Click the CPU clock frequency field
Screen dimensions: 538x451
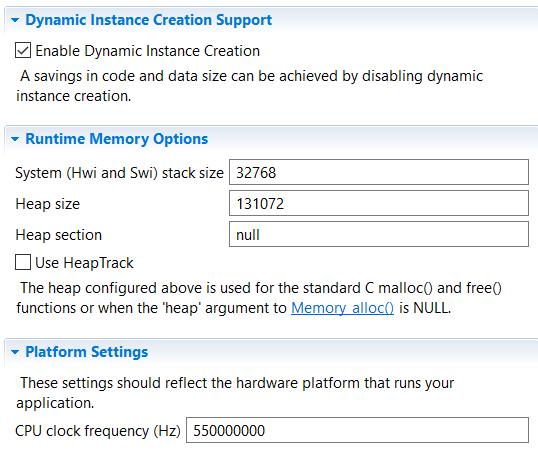[x=357, y=430]
